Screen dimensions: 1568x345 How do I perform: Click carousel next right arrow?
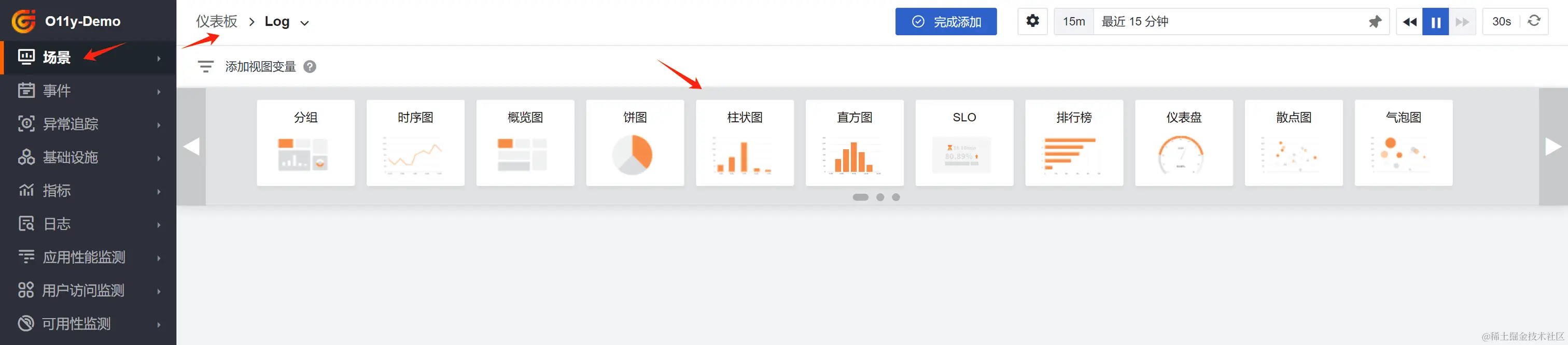click(x=1553, y=147)
